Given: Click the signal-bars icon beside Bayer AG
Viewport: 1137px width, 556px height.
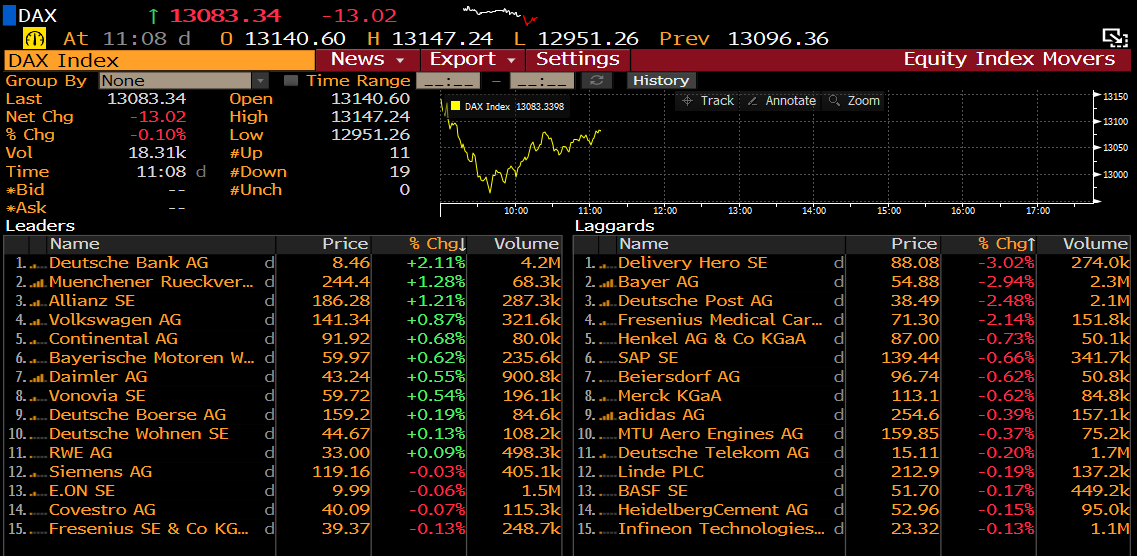Looking at the screenshot, I should click(x=607, y=283).
